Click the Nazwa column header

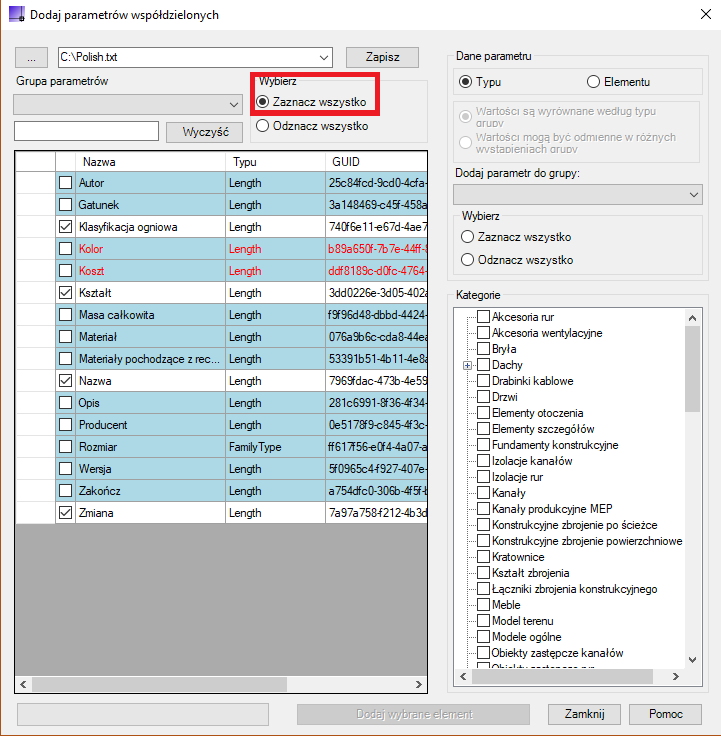pos(150,162)
